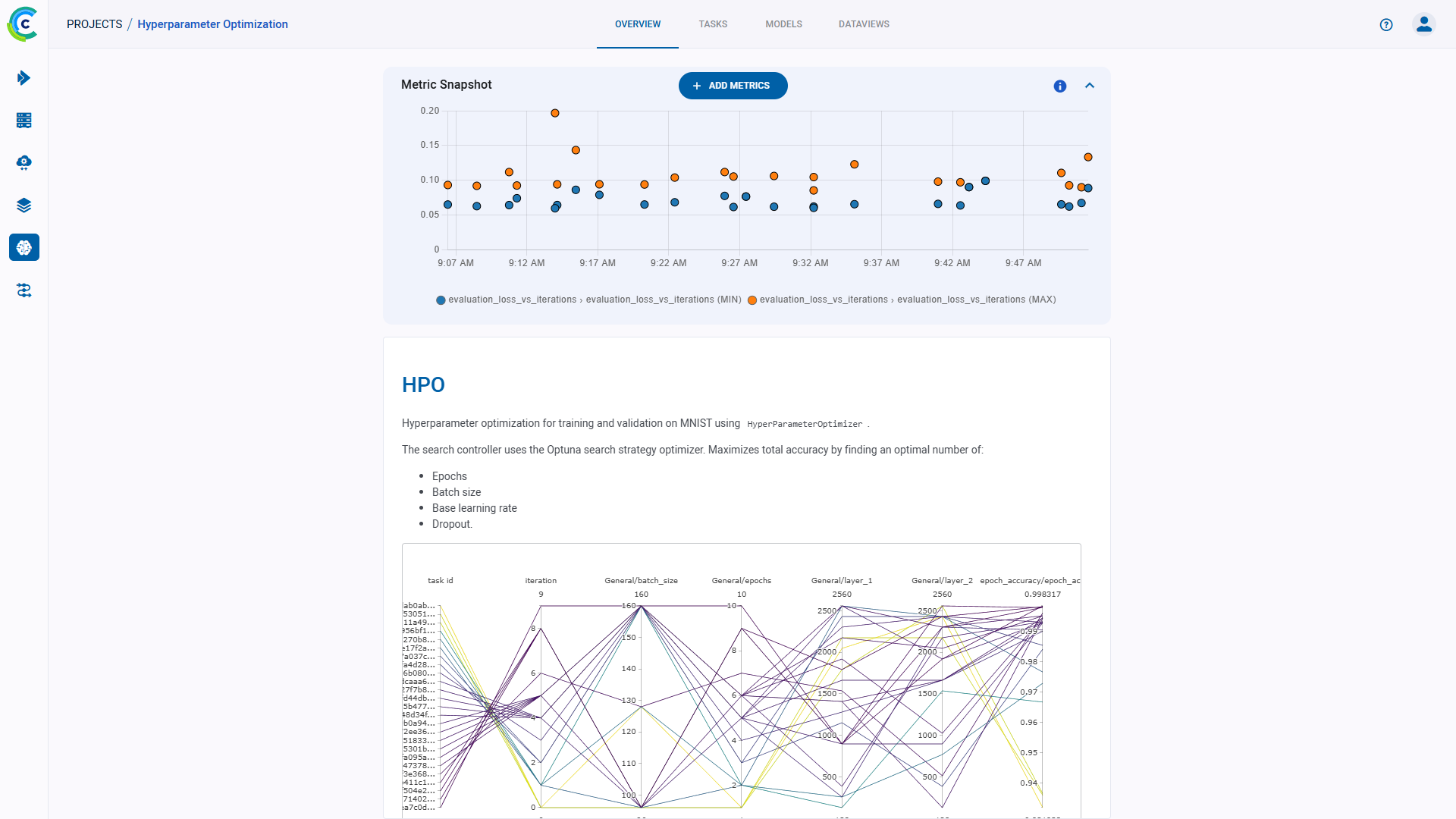Switch to the TASKS tab

(x=713, y=24)
